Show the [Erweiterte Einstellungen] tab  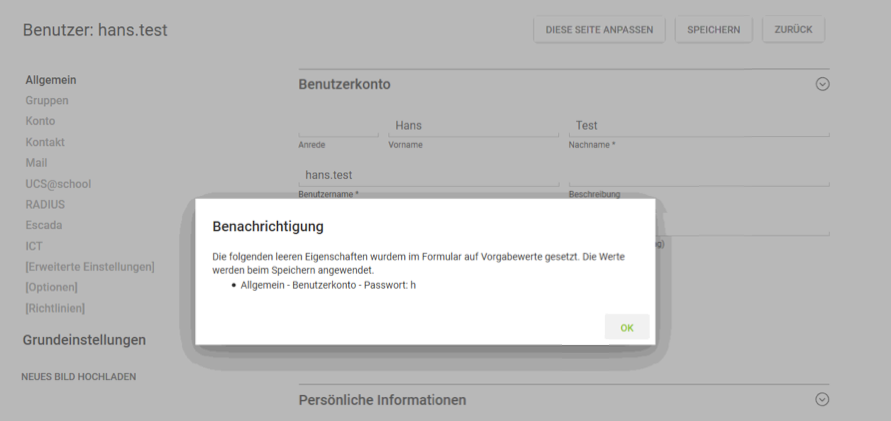point(90,267)
